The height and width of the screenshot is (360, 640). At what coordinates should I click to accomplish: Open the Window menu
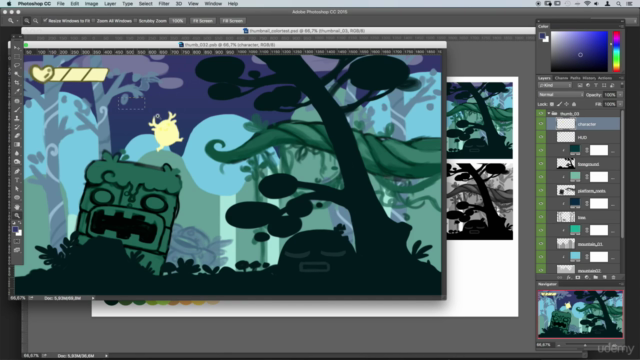(x=213, y=4)
